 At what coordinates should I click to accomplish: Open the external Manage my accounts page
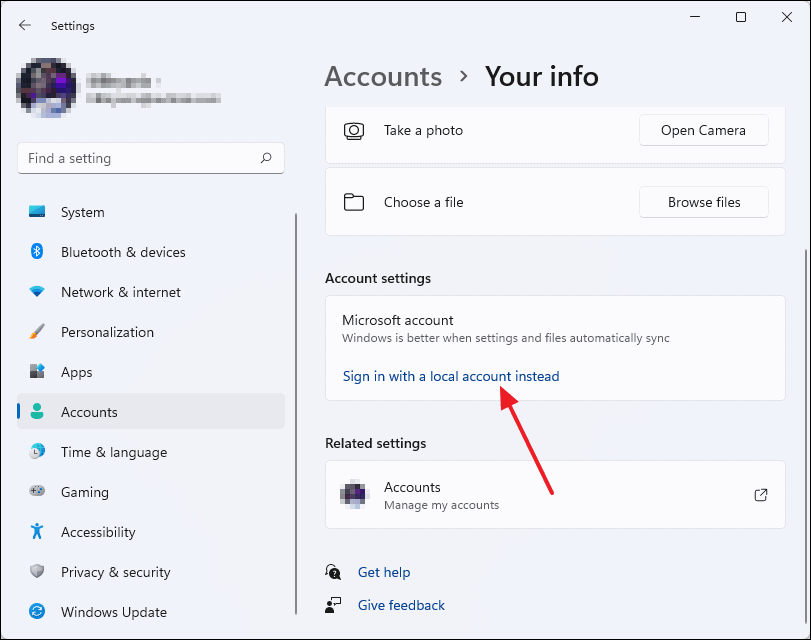[760, 494]
